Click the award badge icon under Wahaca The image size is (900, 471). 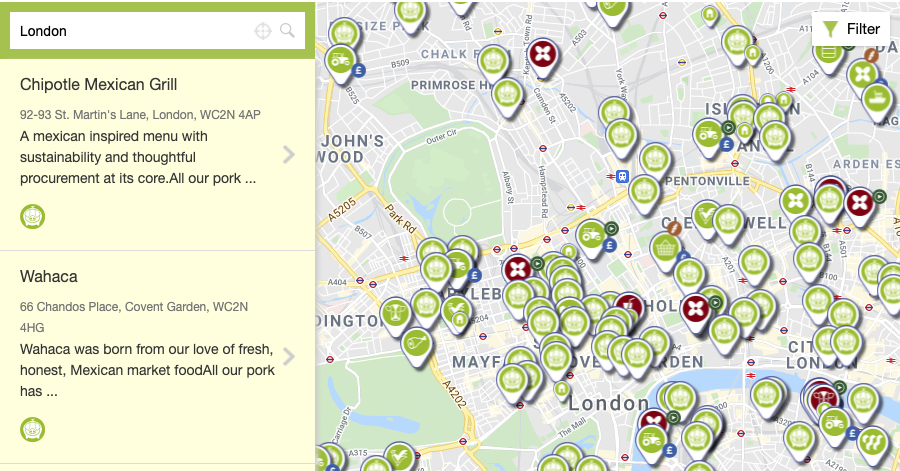pos(33,429)
